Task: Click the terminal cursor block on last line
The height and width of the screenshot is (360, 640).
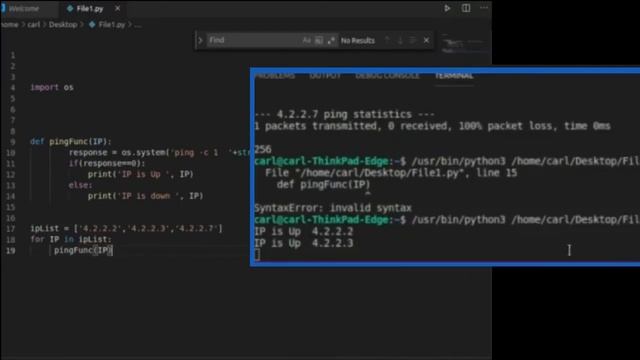Action: click(x=257, y=255)
